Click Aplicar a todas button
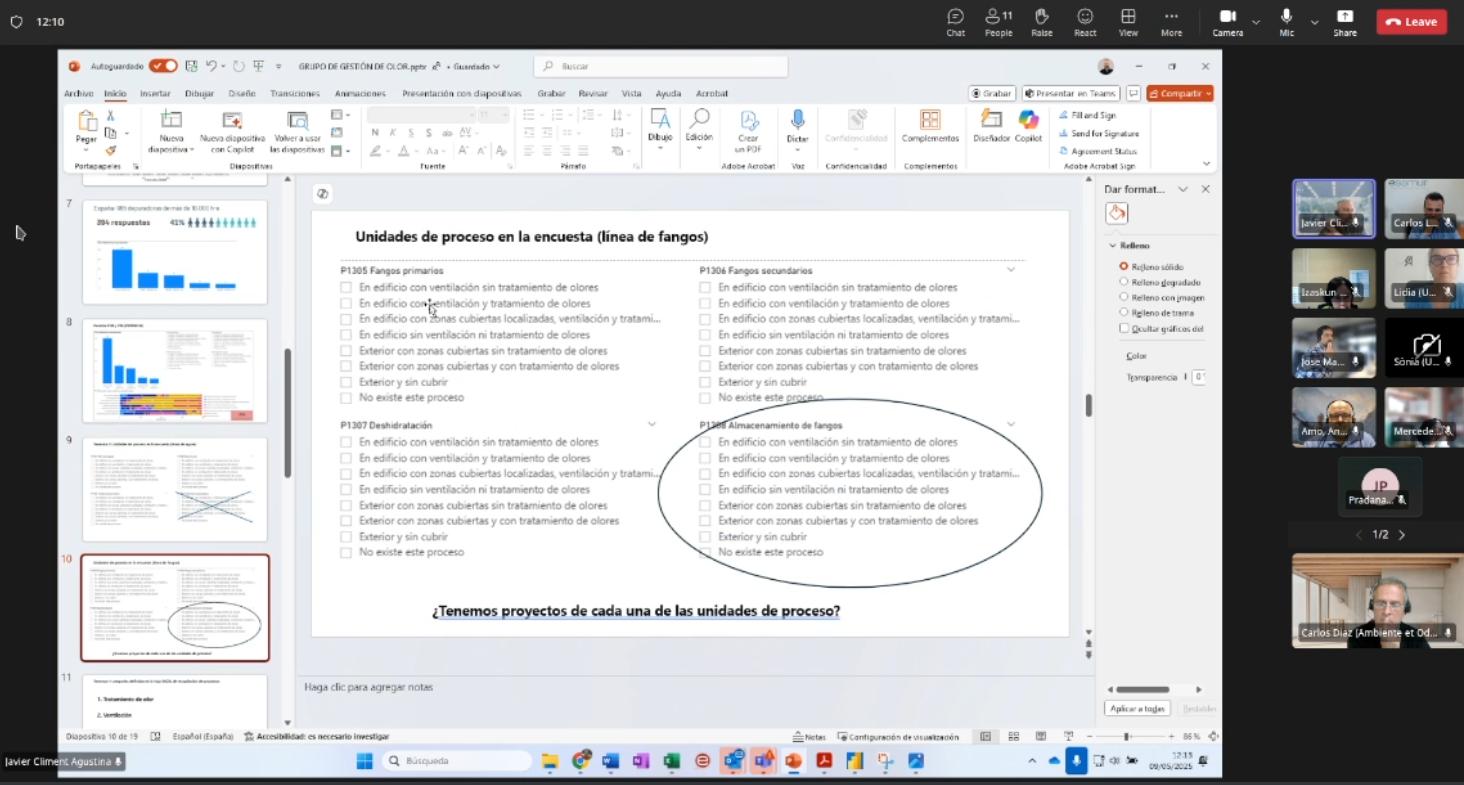The image size is (1464, 785). (1138, 708)
